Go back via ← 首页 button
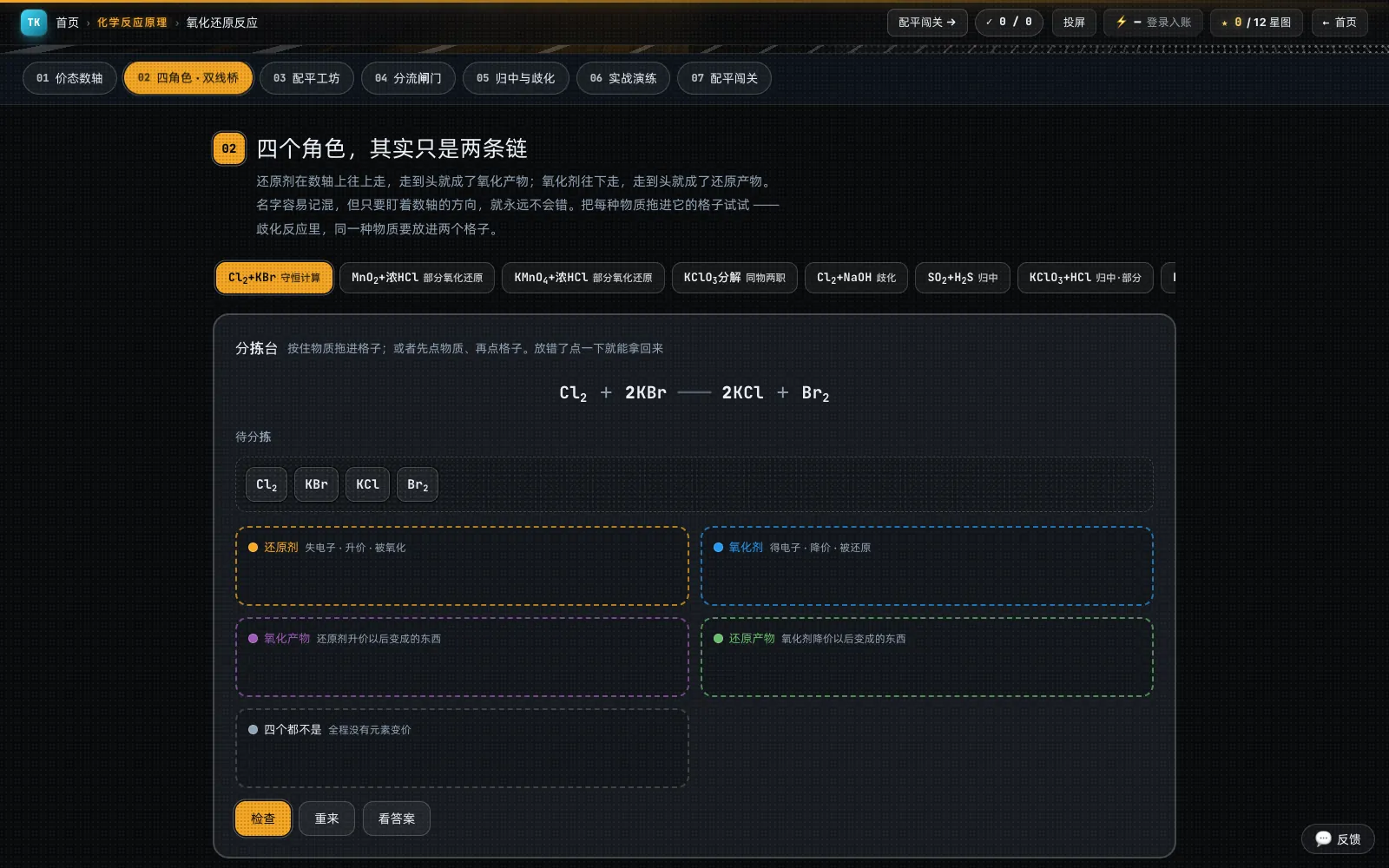The image size is (1389, 868). pyautogui.click(x=1340, y=23)
